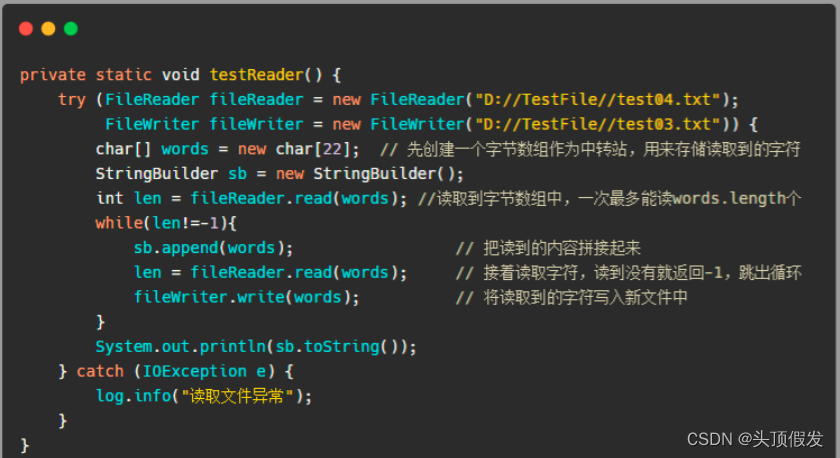Image resolution: width=840 pixels, height=458 pixels.
Task: Click the 'while(len!=-1){' loop header
Action: [x=166, y=223]
